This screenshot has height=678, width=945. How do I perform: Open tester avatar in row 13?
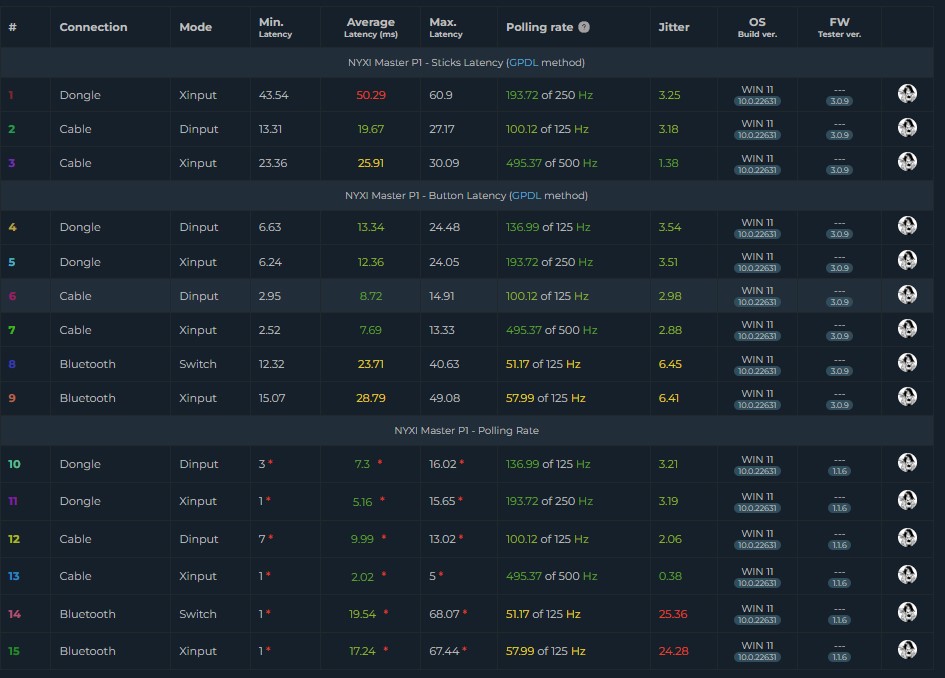[907, 574]
